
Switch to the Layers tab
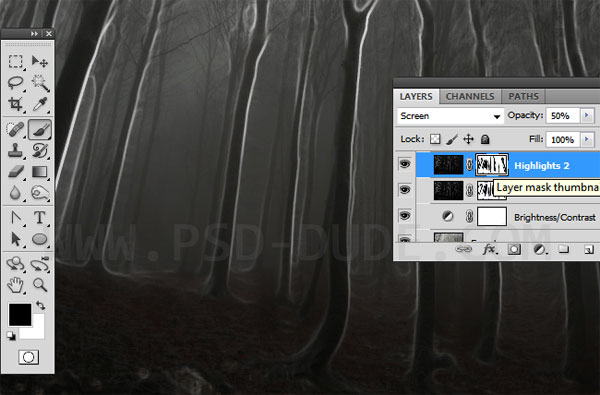click(416, 96)
